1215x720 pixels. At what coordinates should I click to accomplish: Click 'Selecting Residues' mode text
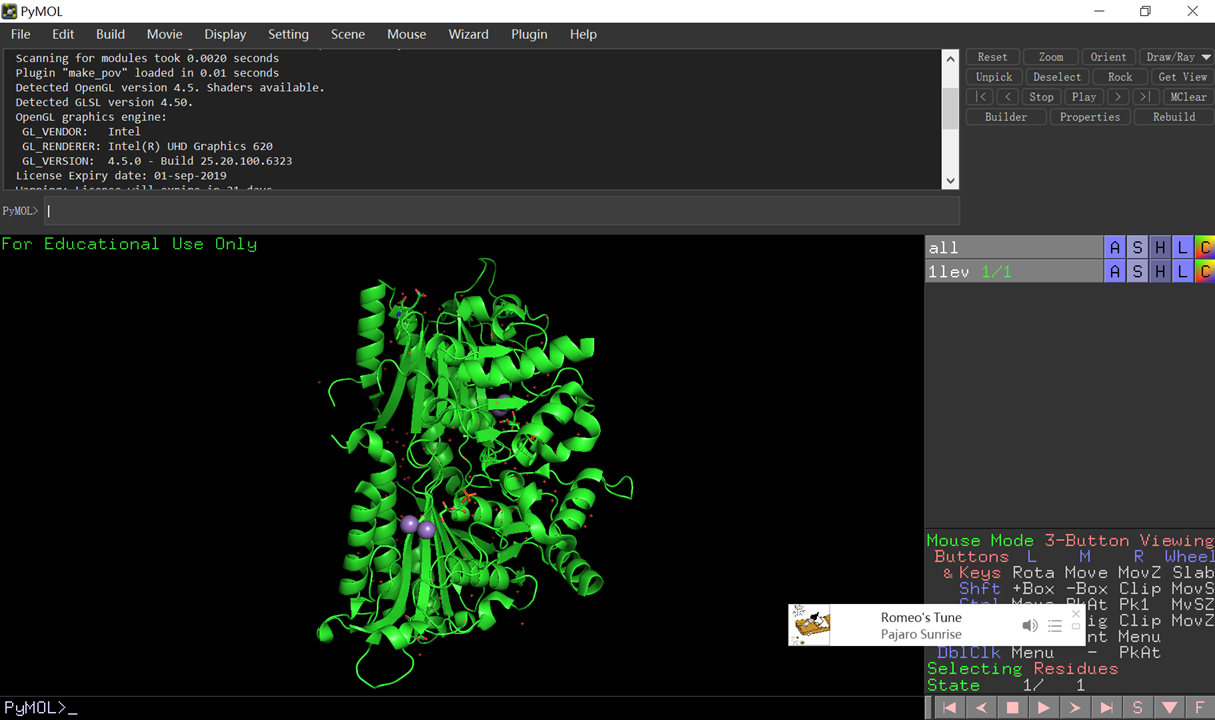coord(1022,668)
